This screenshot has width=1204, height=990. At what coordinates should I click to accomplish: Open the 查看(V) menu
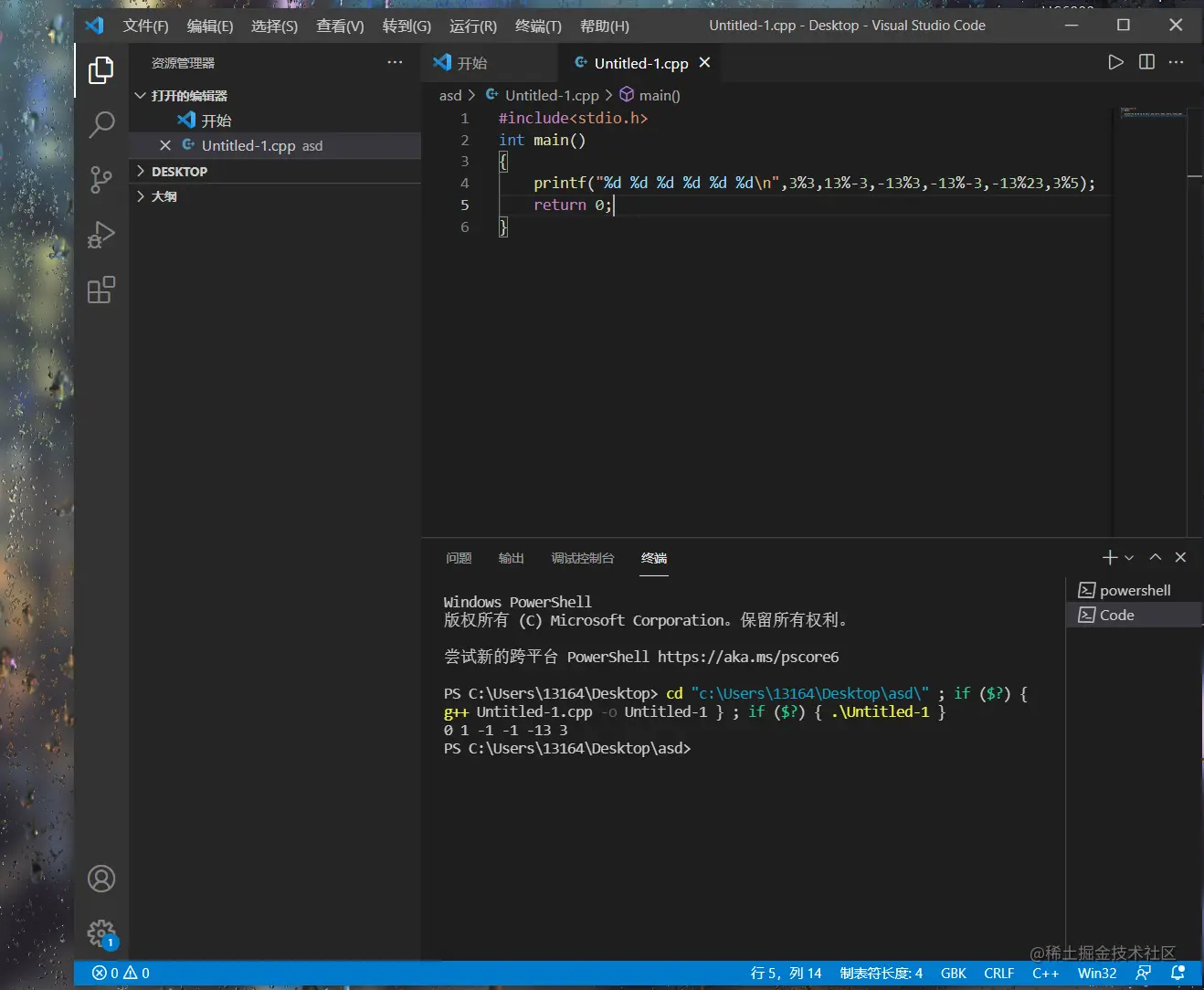340,26
